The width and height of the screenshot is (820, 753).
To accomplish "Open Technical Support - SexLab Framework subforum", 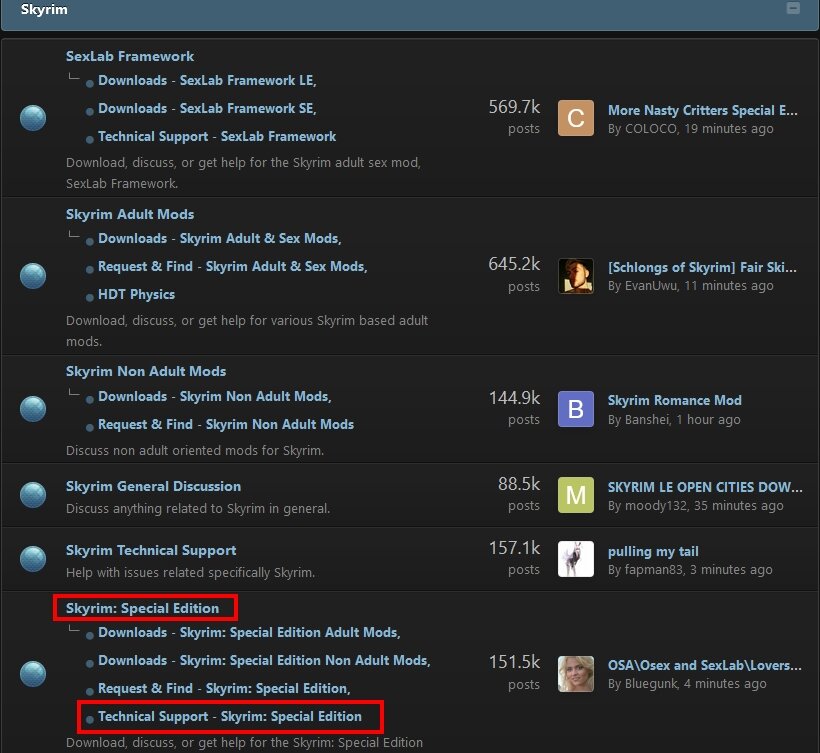I will click(217, 136).
